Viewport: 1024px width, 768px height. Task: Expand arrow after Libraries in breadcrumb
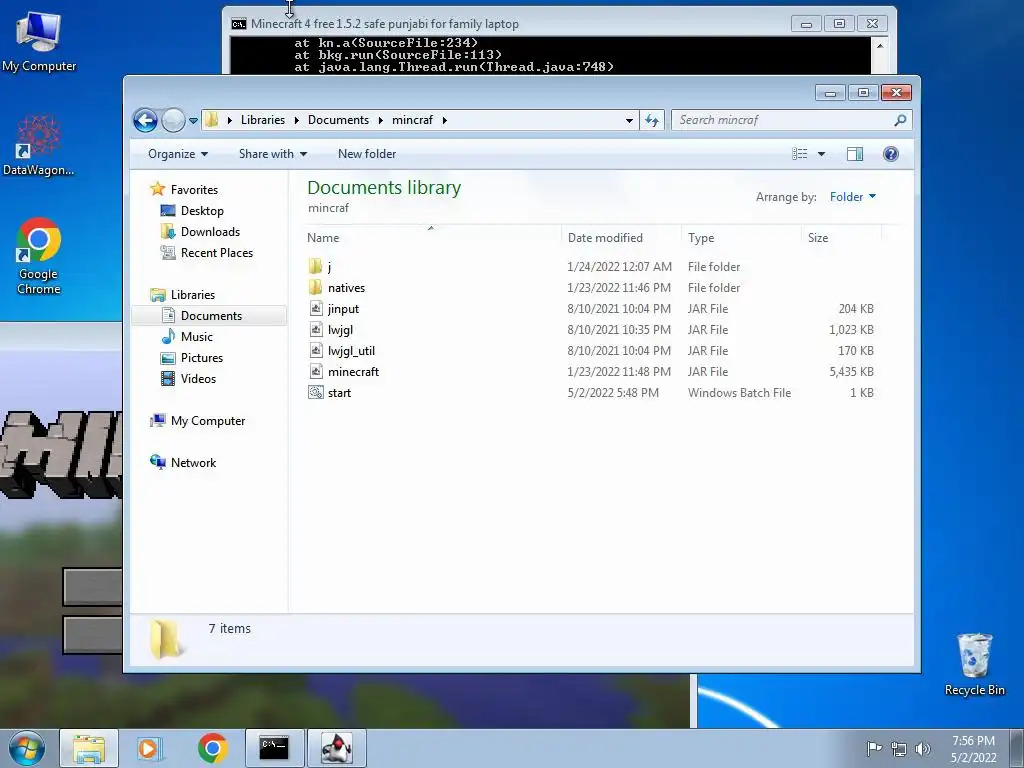[x=296, y=120]
